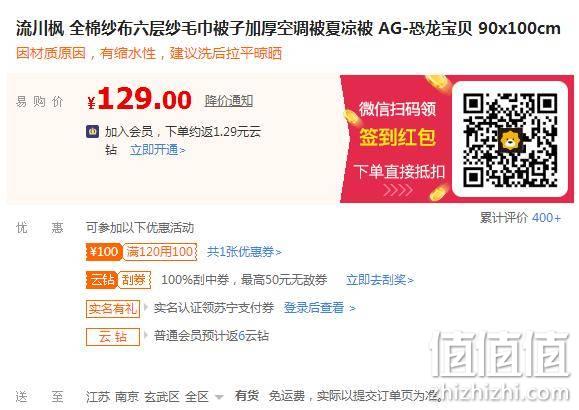
Task: Click the 云钻 outlined tag for member rebate
Action: [113, 336]
